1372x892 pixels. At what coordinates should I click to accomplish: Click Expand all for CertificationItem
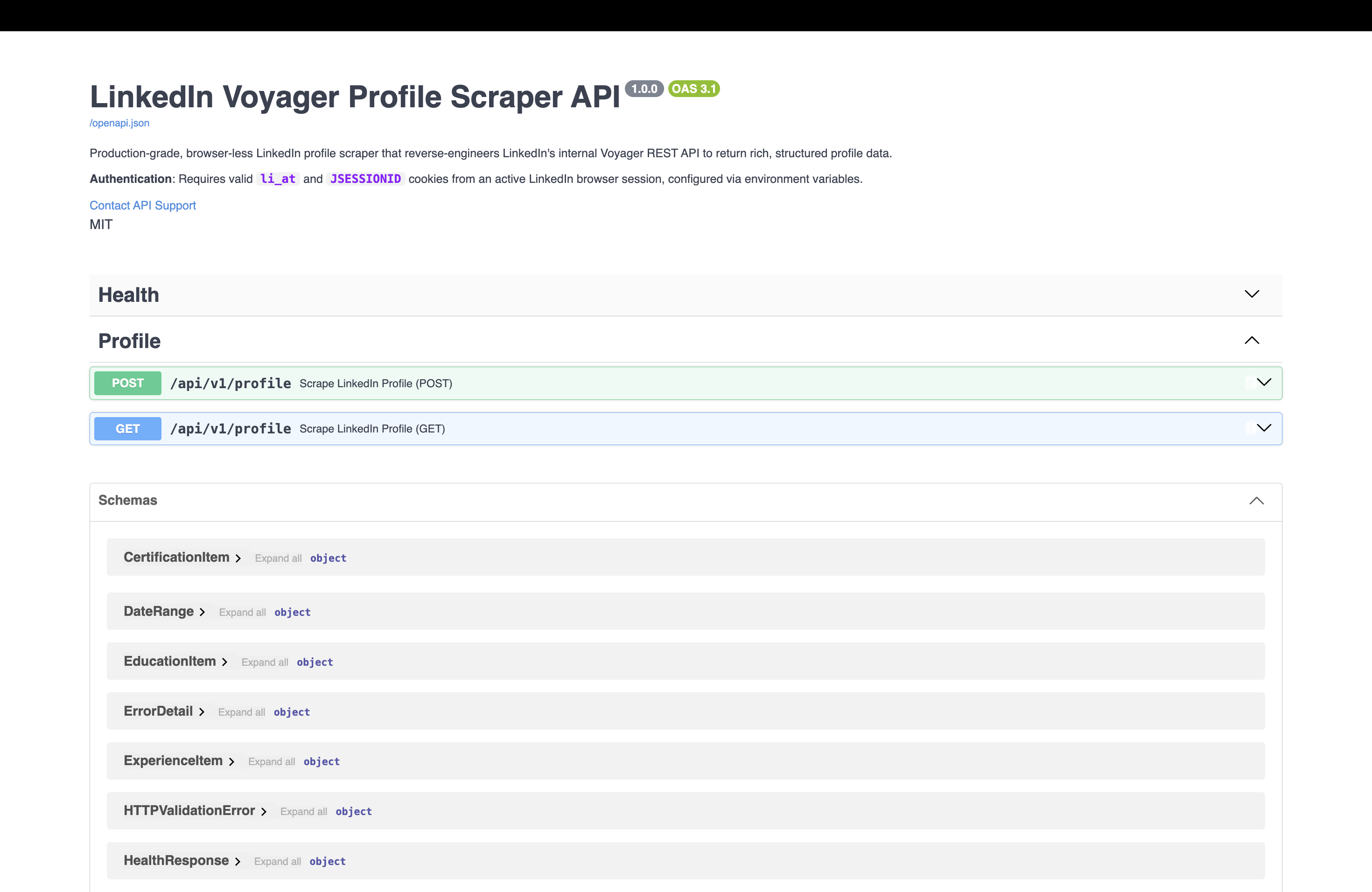coord(278,558)
